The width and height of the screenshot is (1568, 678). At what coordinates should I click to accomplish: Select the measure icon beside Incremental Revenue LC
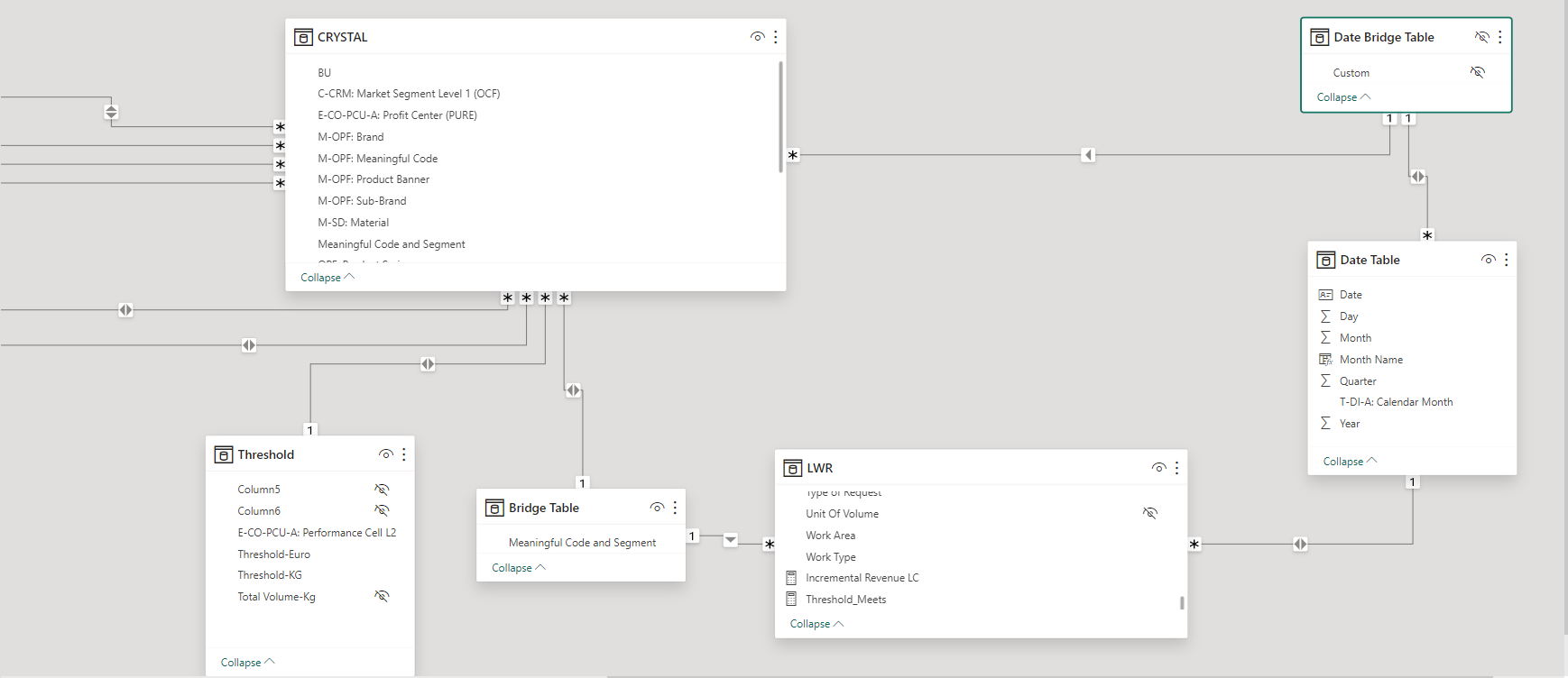(791, 578)
